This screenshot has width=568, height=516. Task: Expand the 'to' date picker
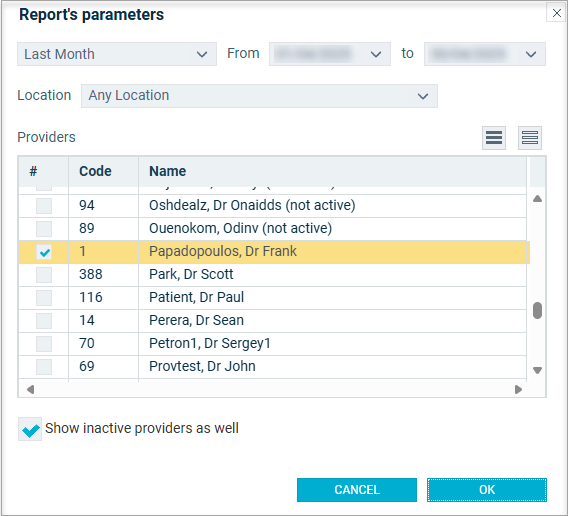pyautogui.click(x=485, y=54)
